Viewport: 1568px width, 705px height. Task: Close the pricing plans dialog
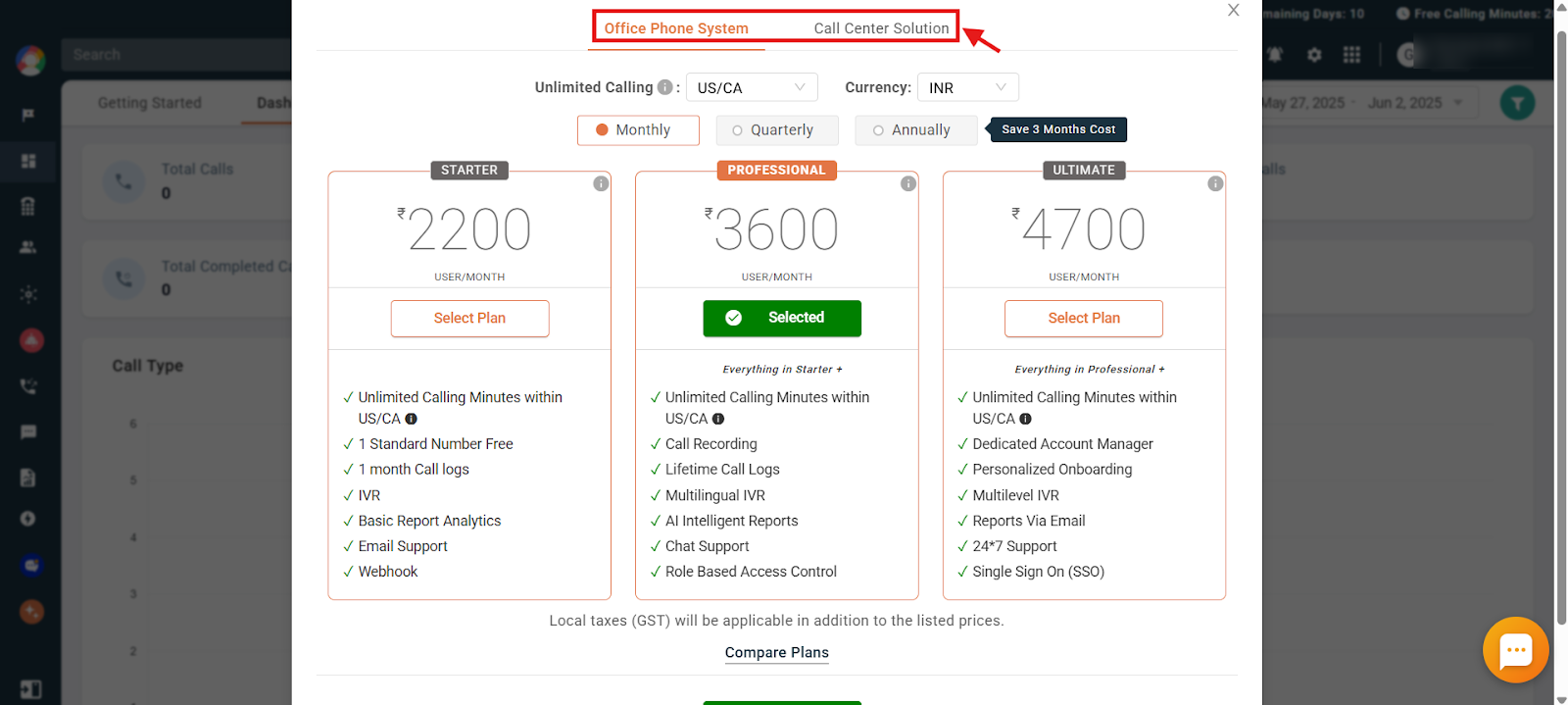coord(1233,10)
